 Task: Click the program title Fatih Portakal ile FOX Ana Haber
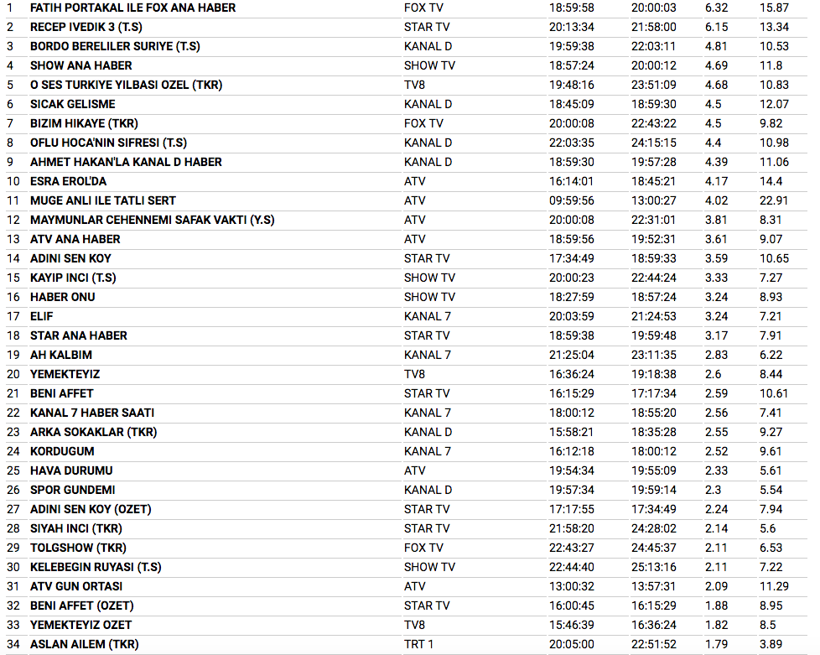(133, 8)
